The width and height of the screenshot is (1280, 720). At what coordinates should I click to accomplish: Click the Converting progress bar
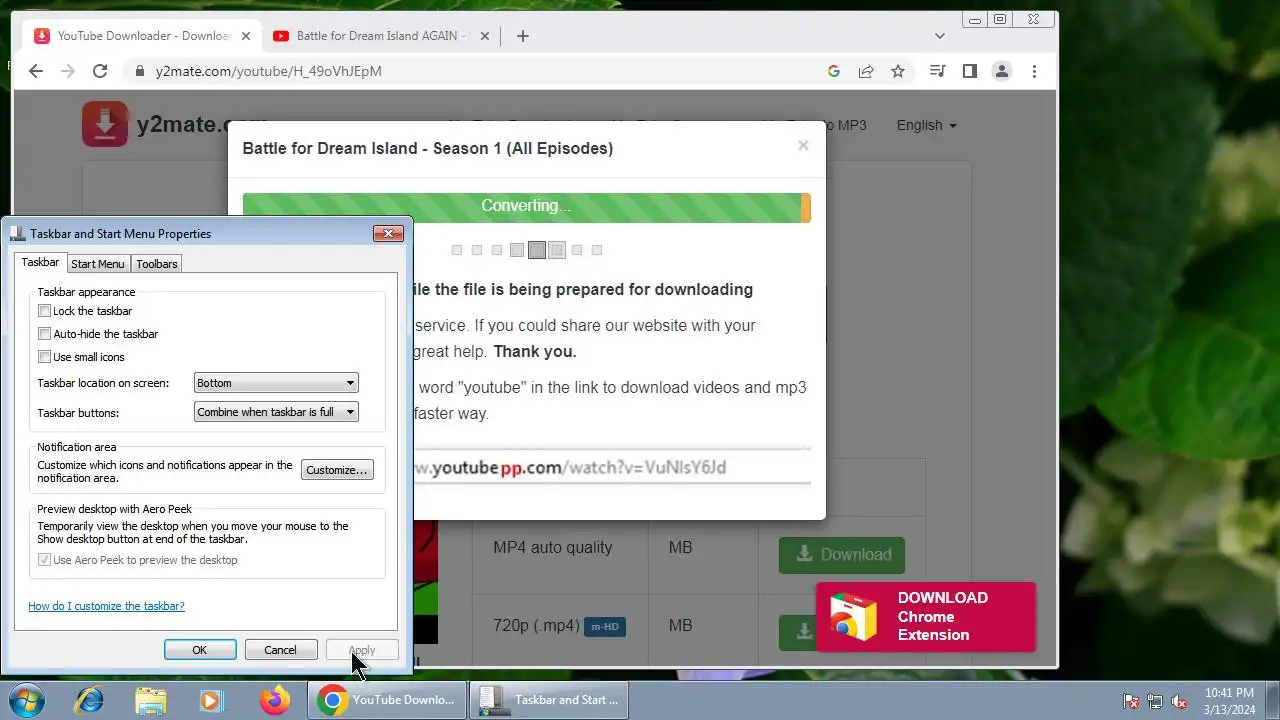coord(526,207)
